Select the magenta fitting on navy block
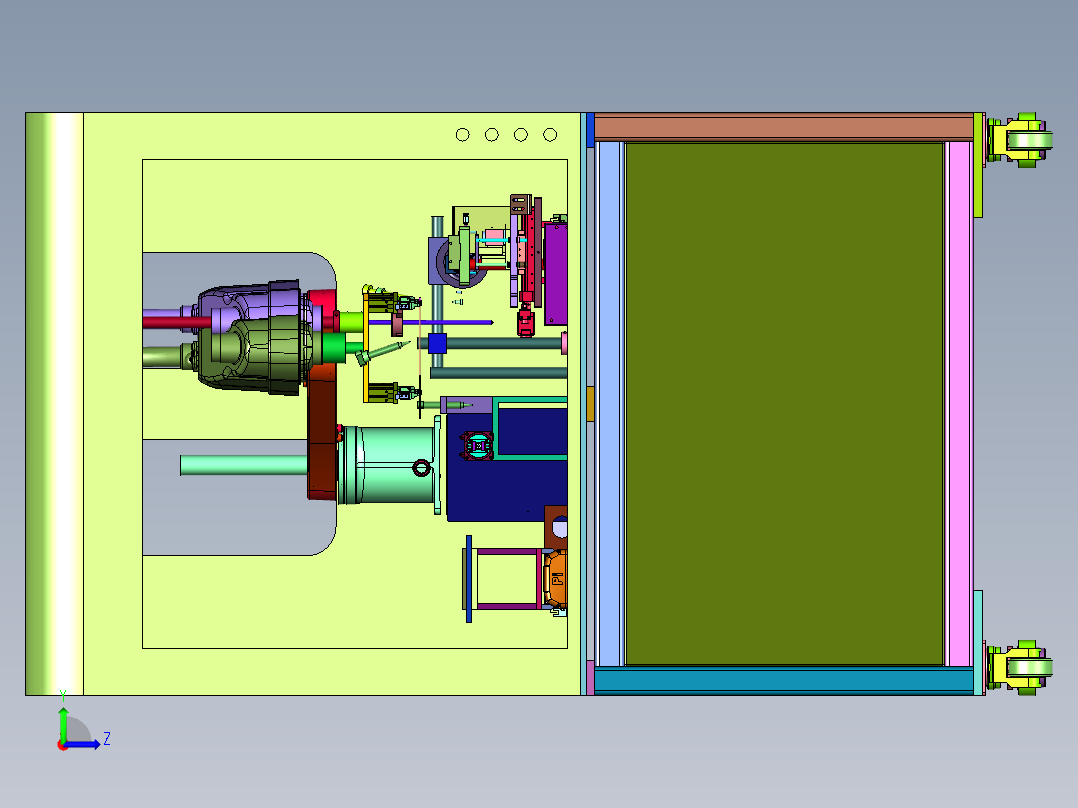The width and height of the screenshot is (1078, 808). point(476,446)
